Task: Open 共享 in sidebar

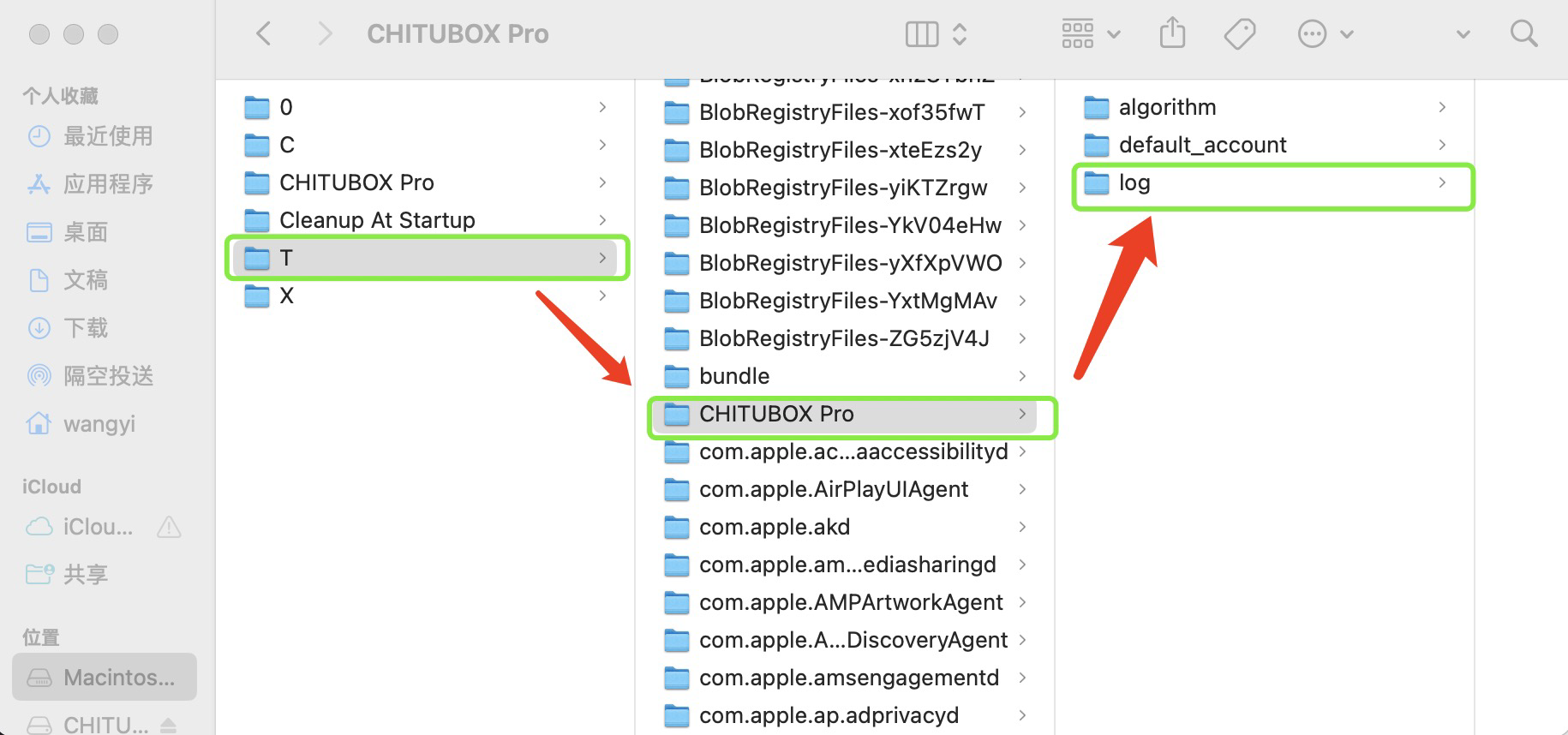Action: click(105, 575)
